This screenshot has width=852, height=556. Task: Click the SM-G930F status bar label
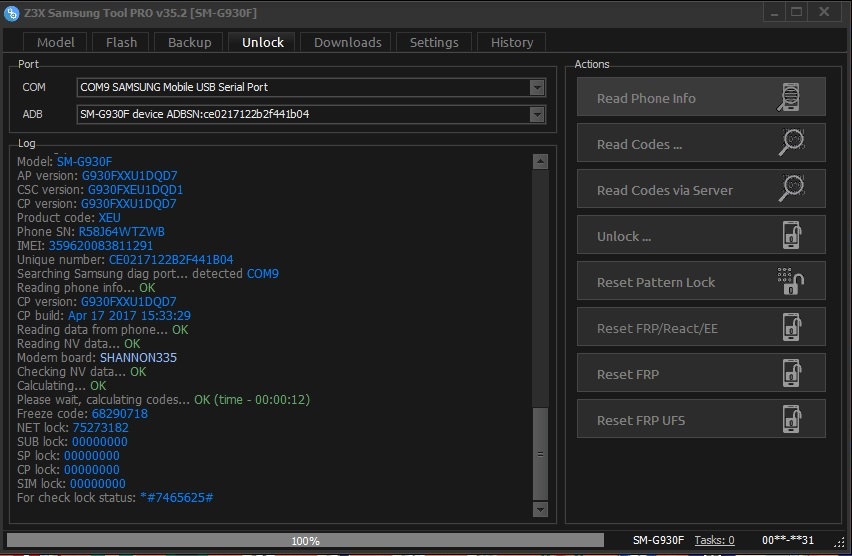tap(658, 540)
